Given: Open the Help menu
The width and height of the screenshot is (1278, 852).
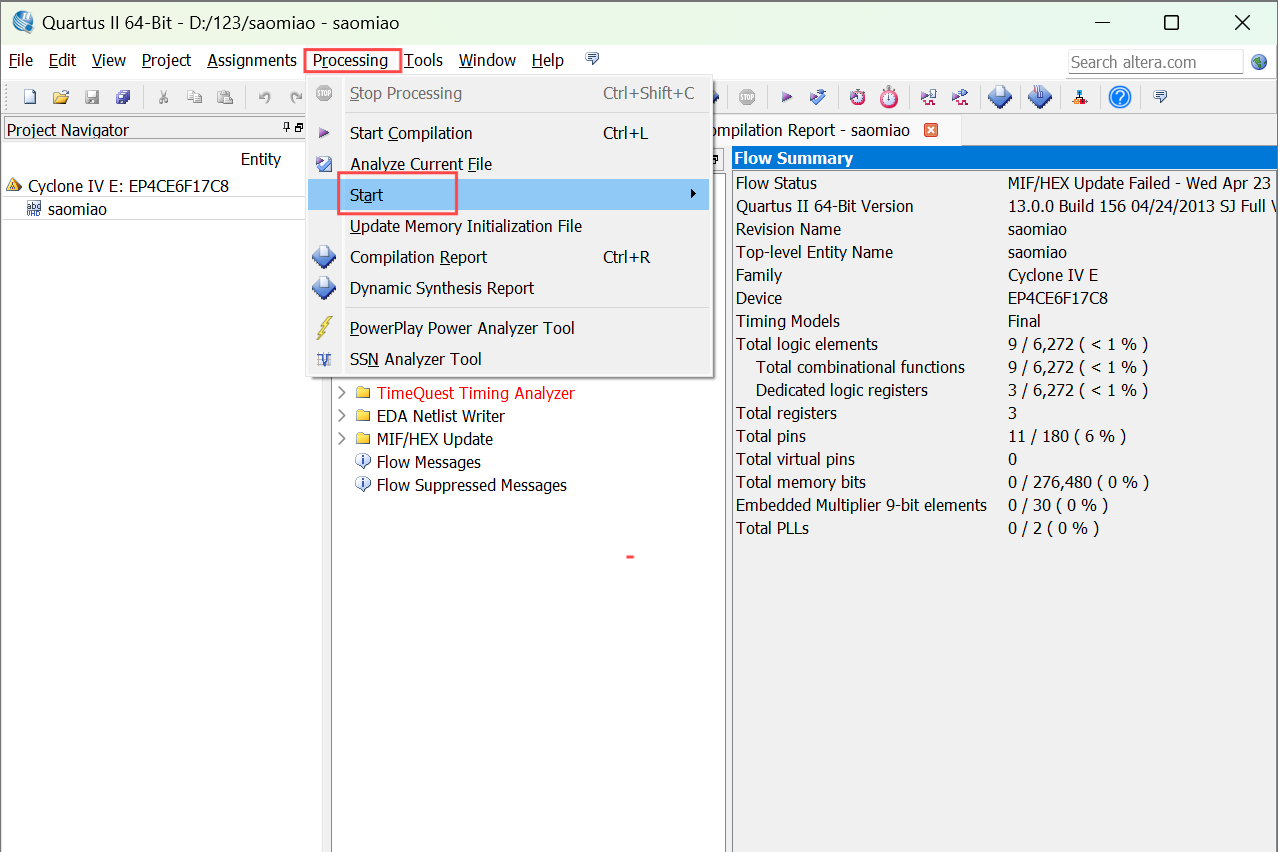Looking at the screenshot, I should click(547, 60).
